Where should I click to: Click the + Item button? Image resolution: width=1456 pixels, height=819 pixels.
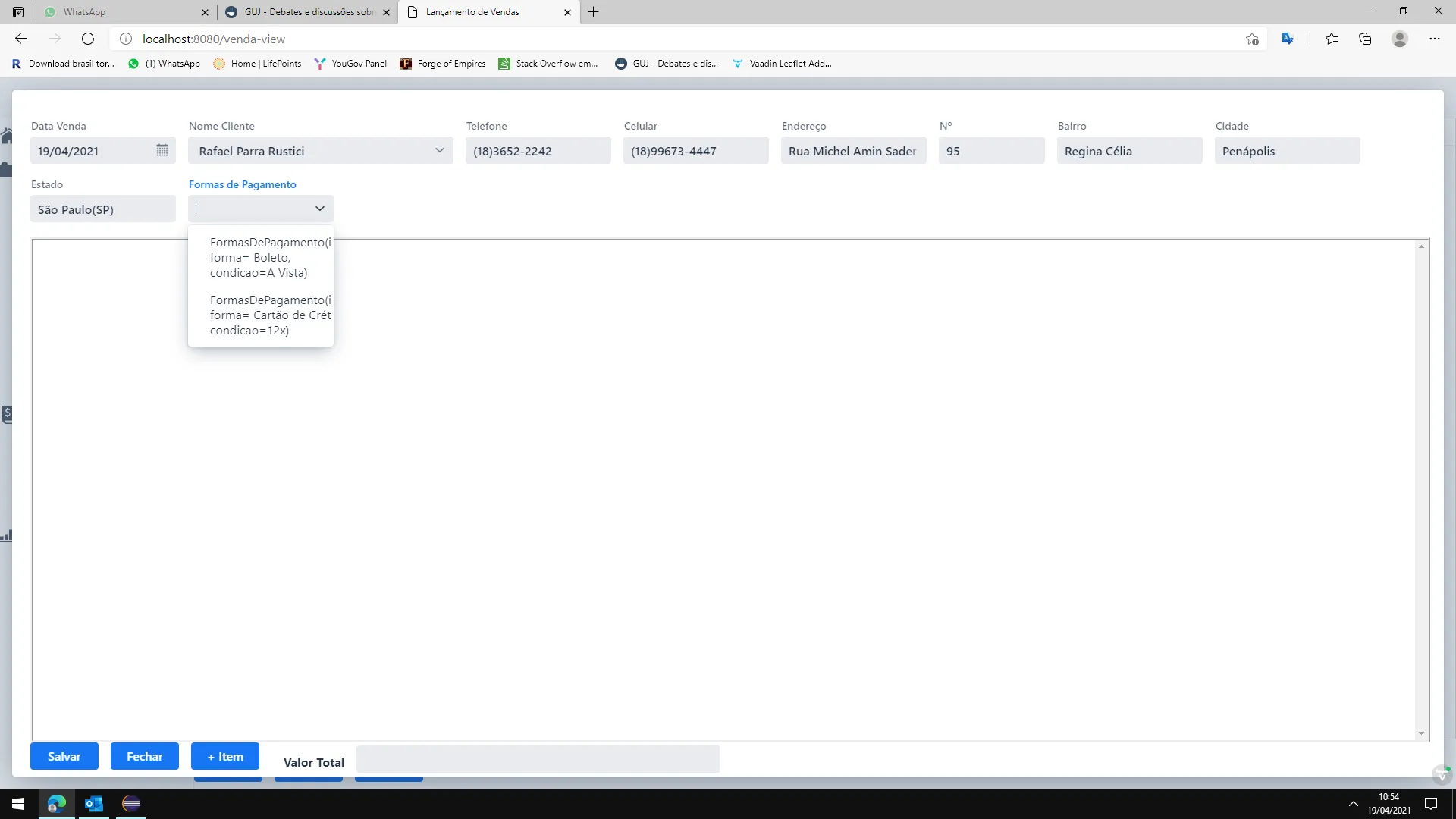225,756
